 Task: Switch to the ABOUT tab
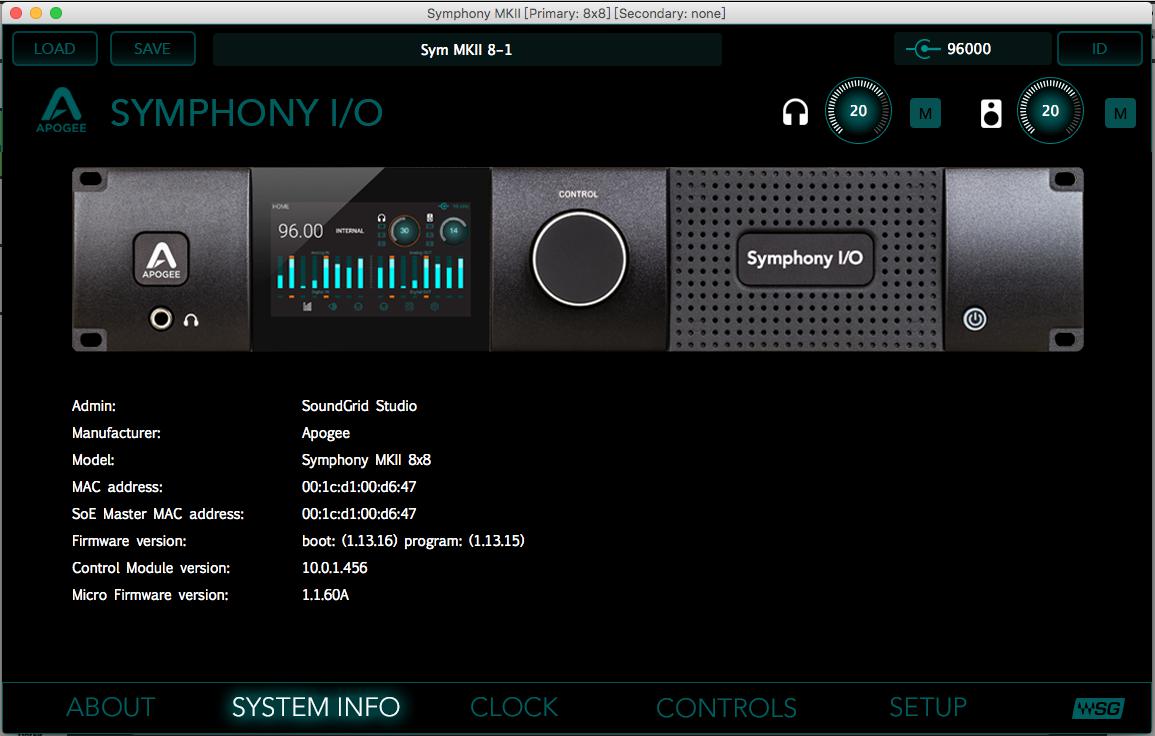click(111, 708)
